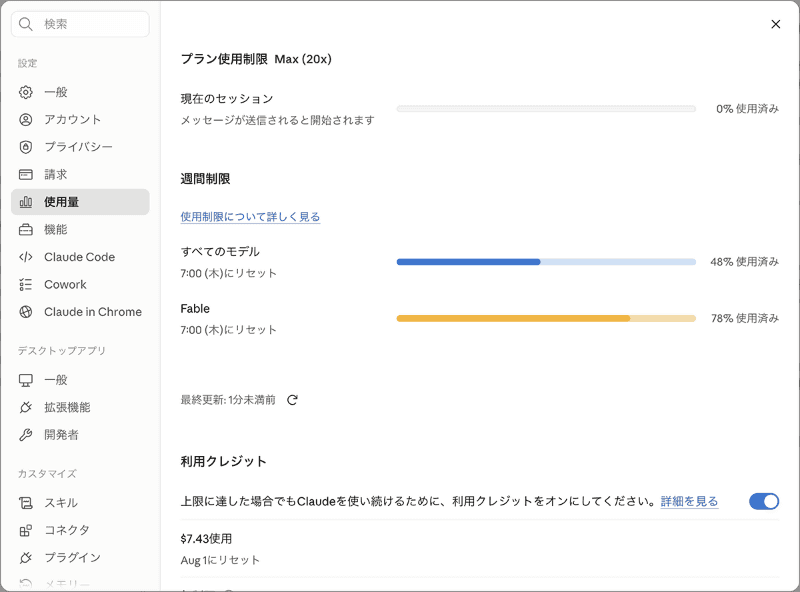This screenshot has width=800, height=592.
Task: Click the プラグイン plug icon
Action: click(x=26, y=558)
